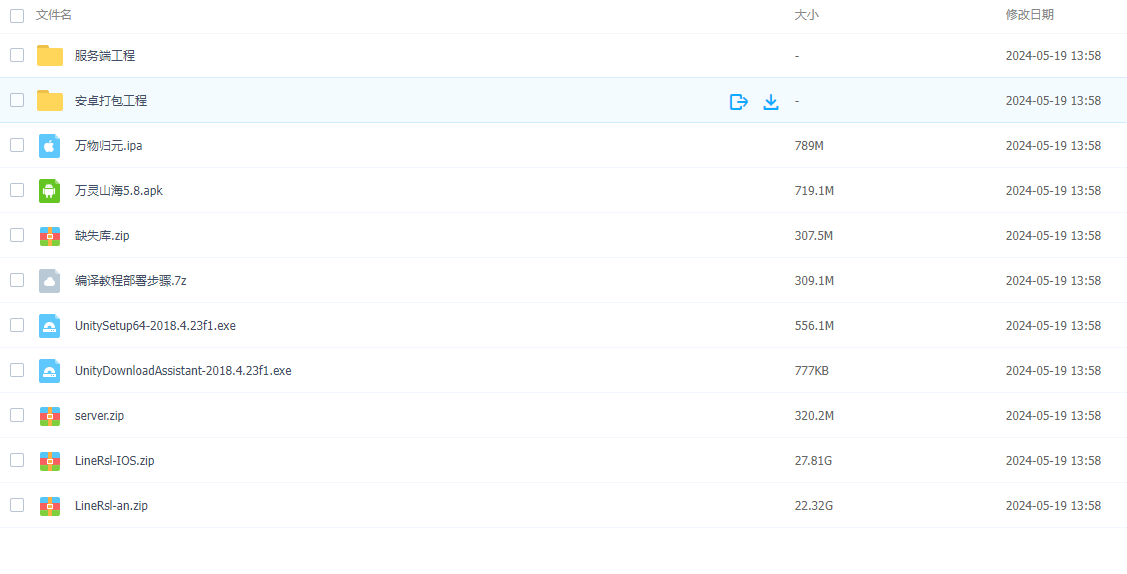Click the Android icon for 万灵山海5.8.apk
The width and height of the screenshot is (1127, 574).
click(50, 190)
